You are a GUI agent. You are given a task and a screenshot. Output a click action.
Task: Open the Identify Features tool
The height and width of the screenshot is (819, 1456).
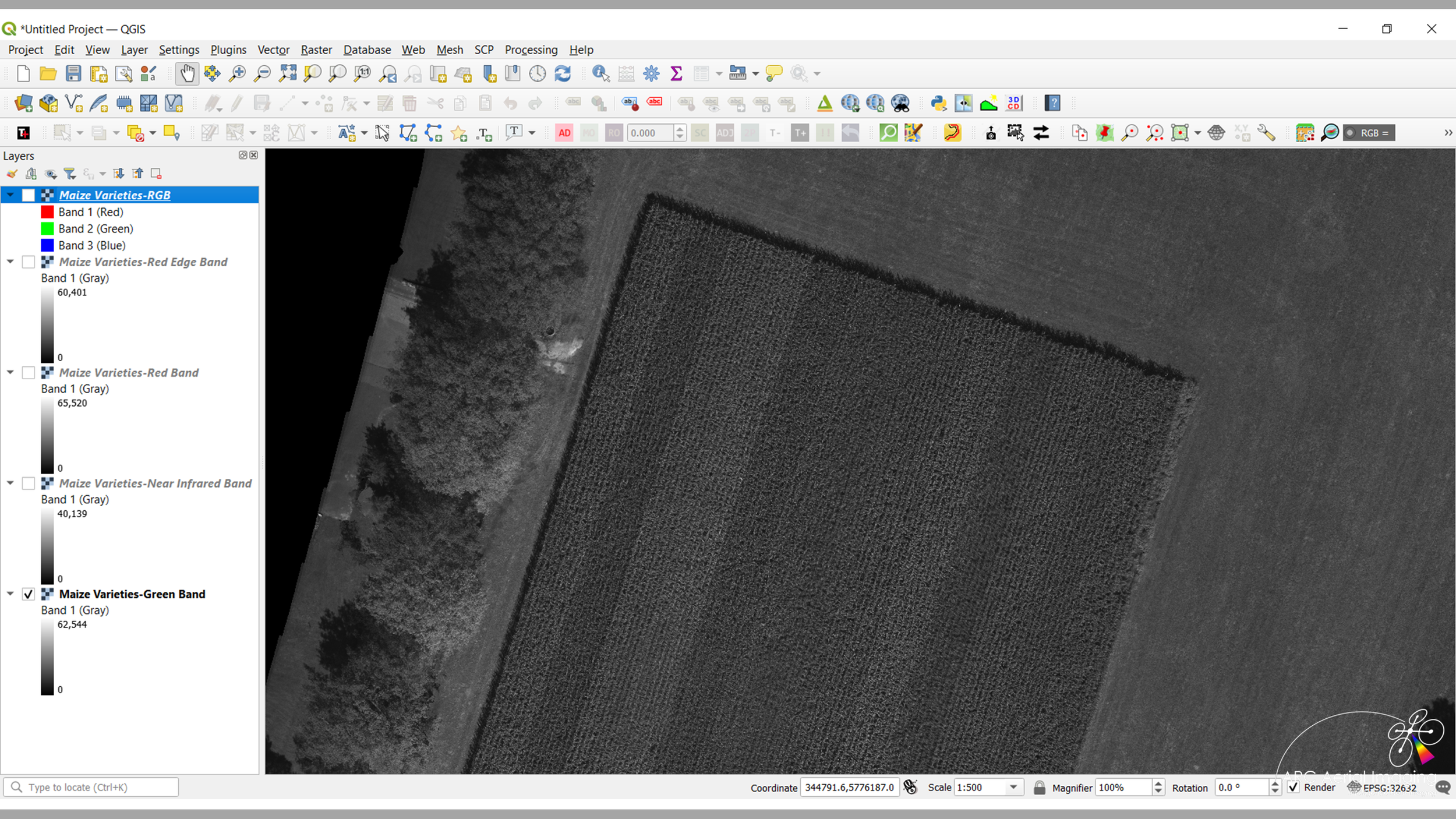[x=600, y=73]
